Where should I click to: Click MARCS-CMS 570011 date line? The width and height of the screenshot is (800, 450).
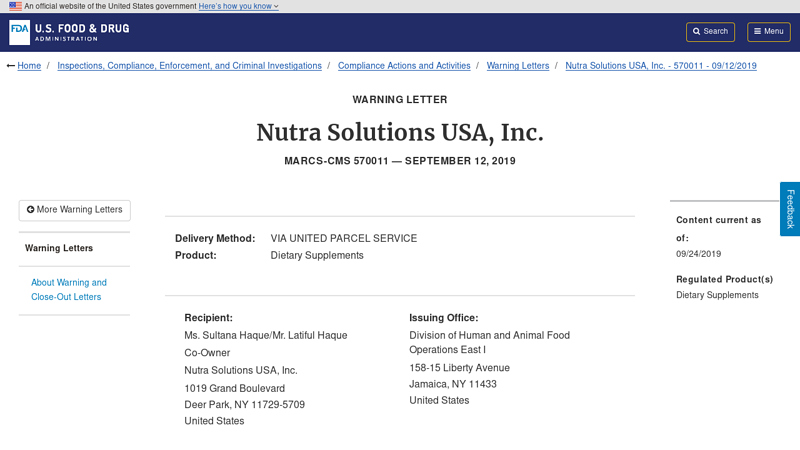click(400, 161)
